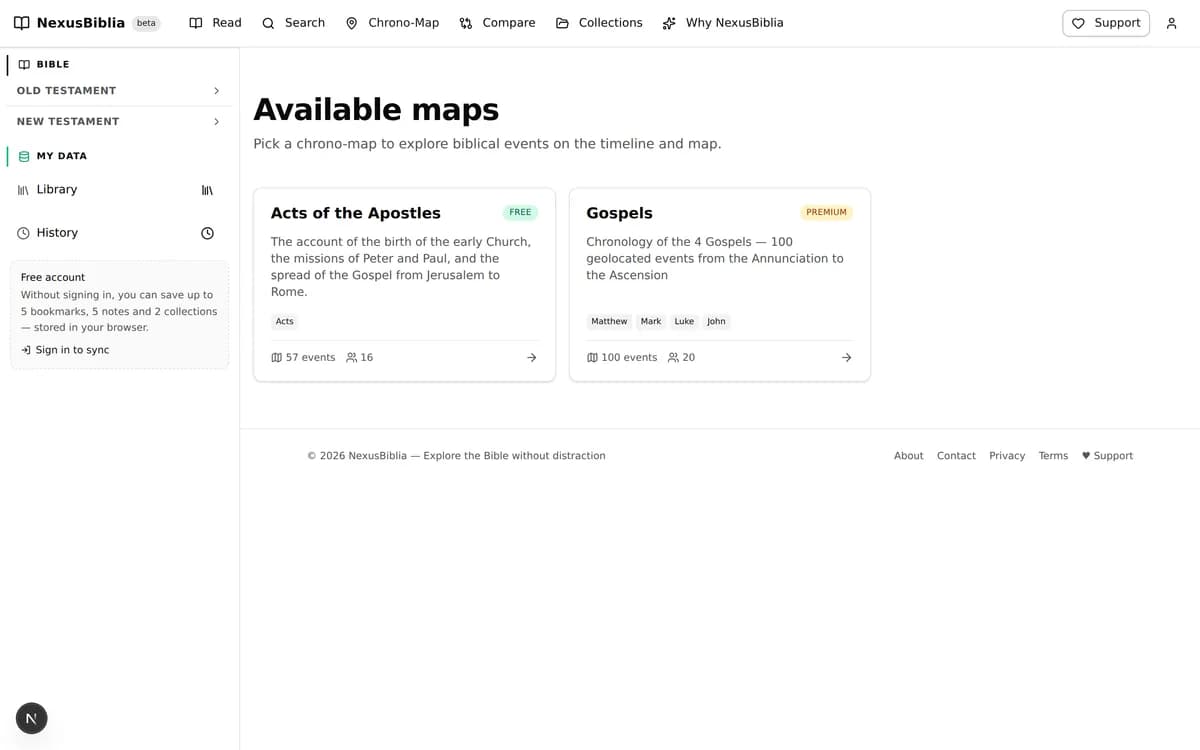Click the people icon beside 16
Viewport: 1200px width, 750px height.
click(351, 357)
